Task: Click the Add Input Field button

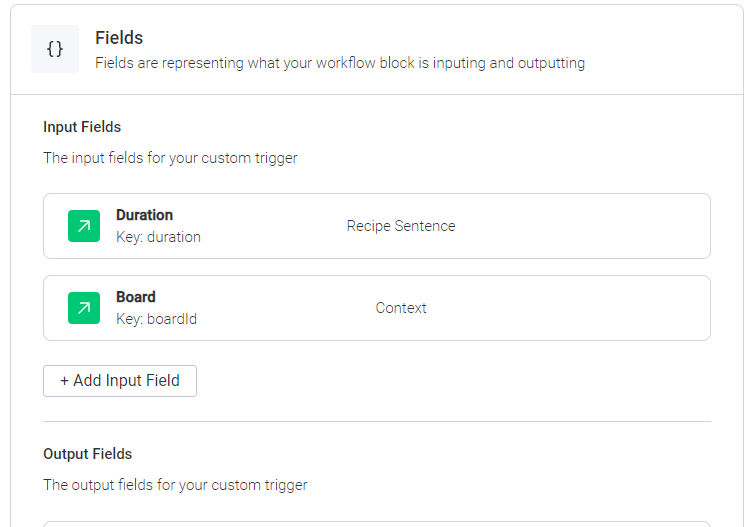Action: [120, 381]
